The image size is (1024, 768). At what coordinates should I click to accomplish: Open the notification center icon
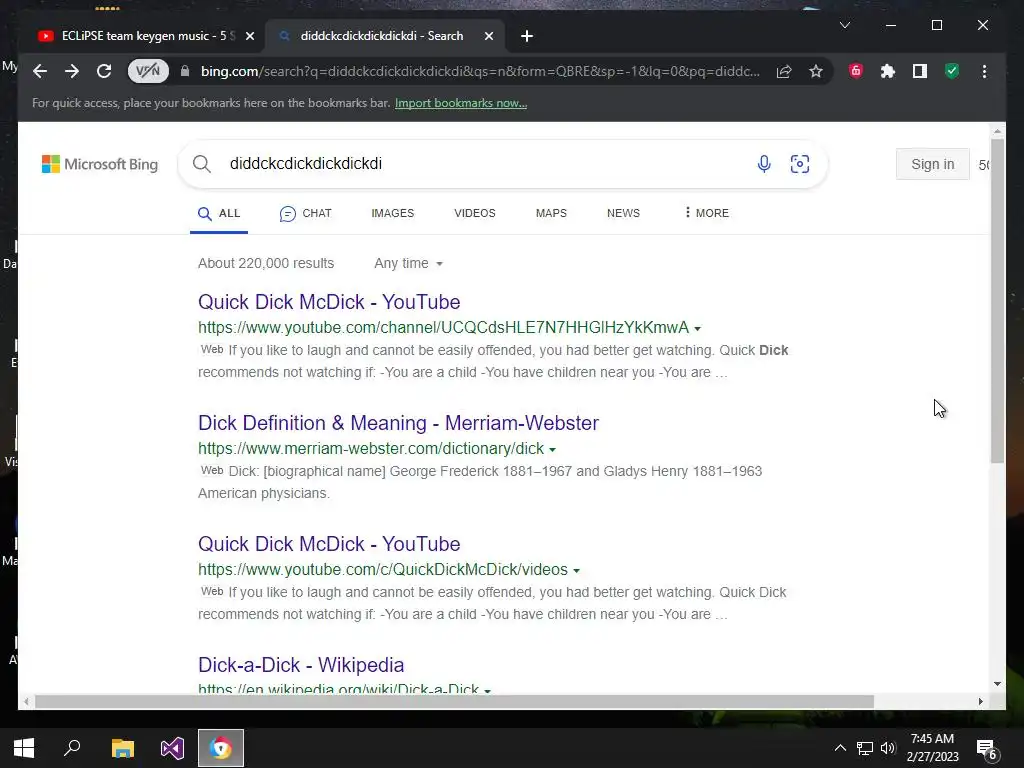click(986, 748)
